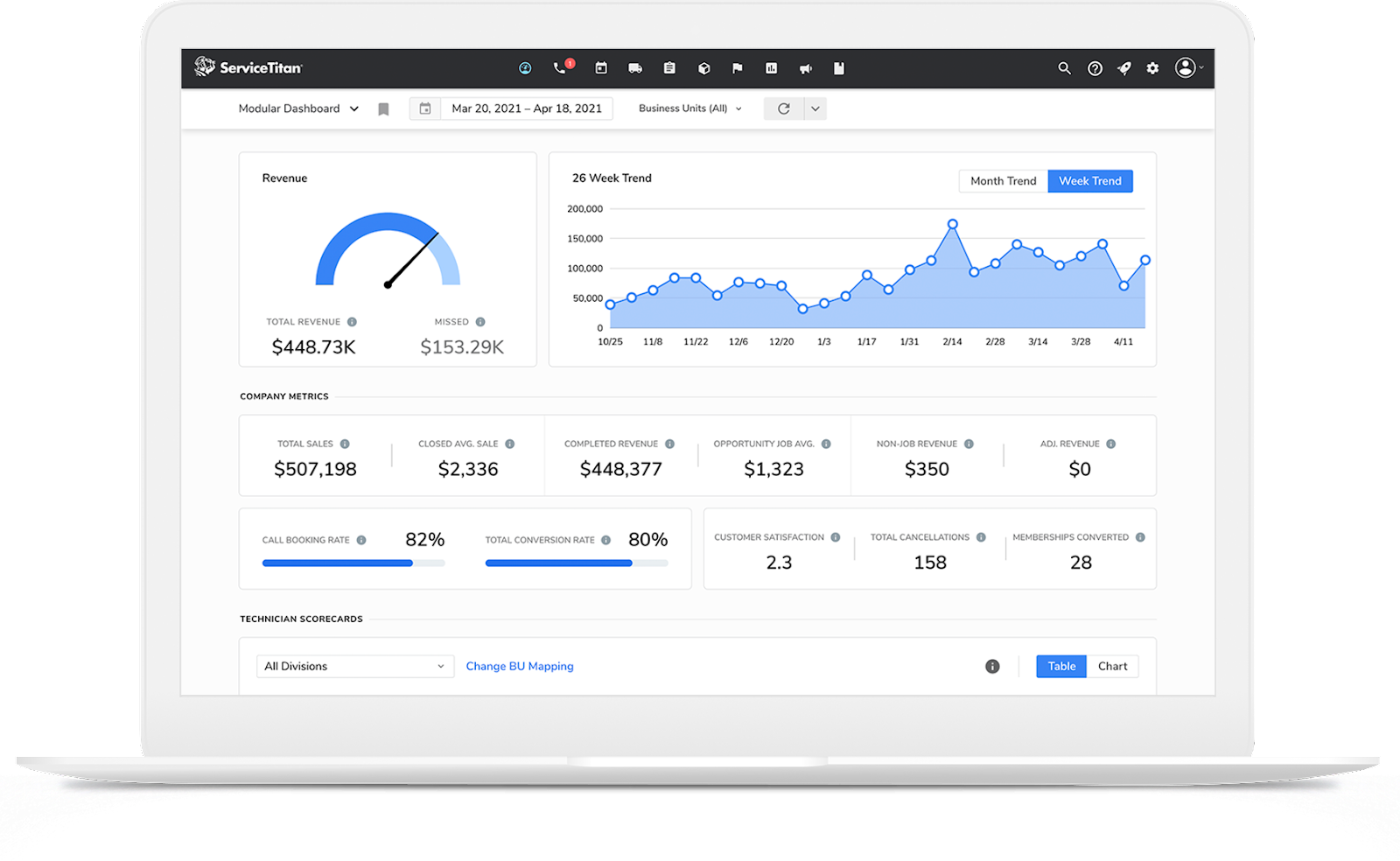Click the Change BU Mapping link

(x=520, y=666)
